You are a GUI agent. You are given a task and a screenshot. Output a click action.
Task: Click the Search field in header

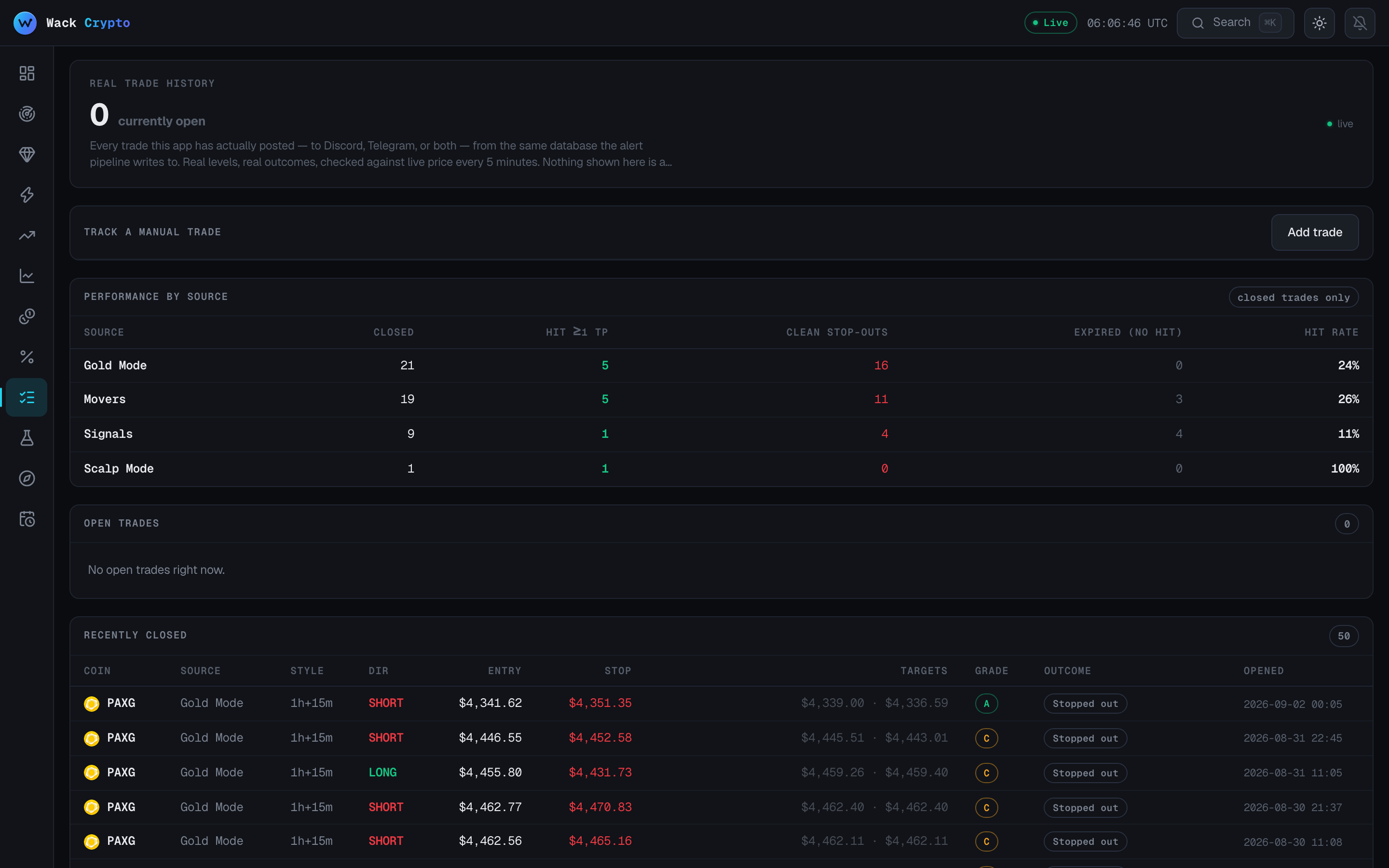pyautogui.click(x=1235, y=23)
